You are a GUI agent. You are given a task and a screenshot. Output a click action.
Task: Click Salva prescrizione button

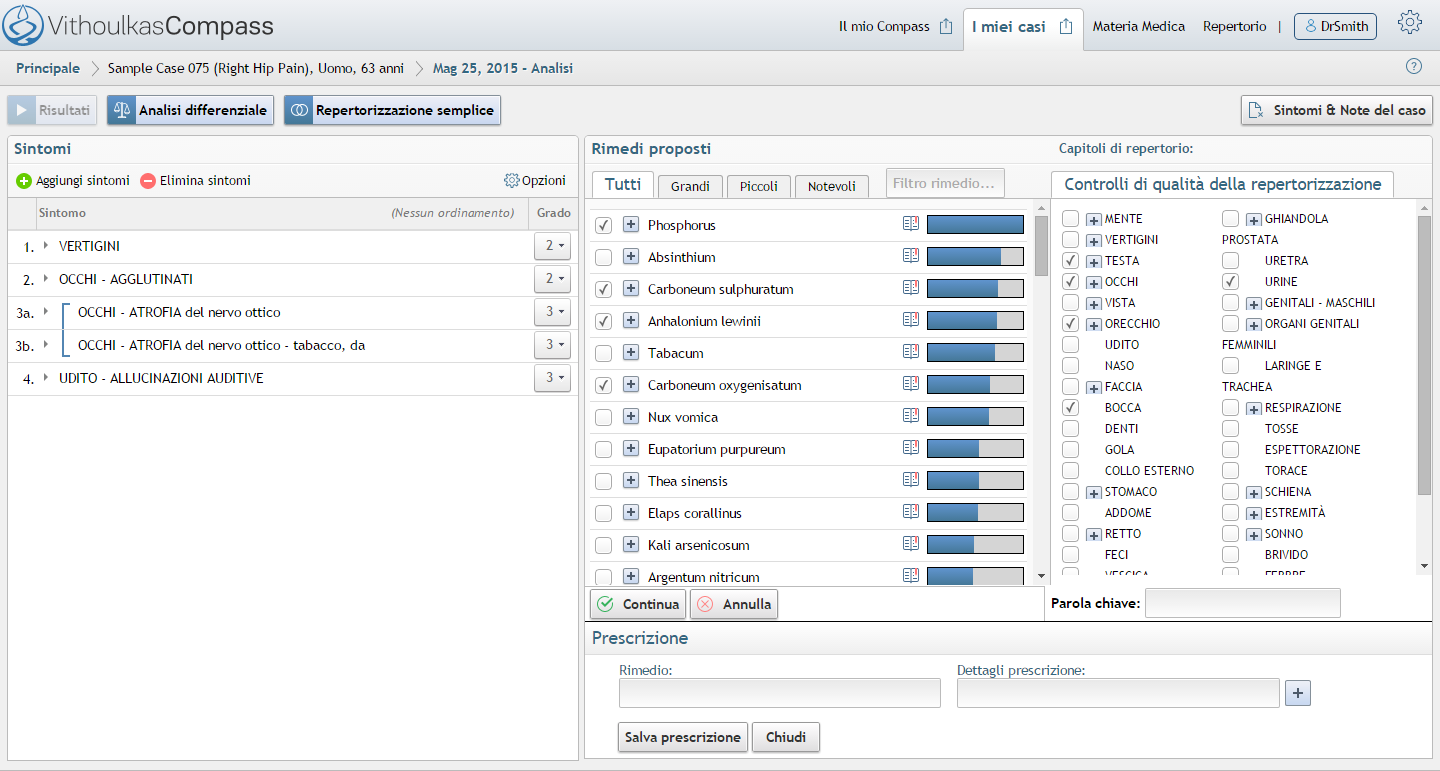pyautogui.click(x=683, y=737)
